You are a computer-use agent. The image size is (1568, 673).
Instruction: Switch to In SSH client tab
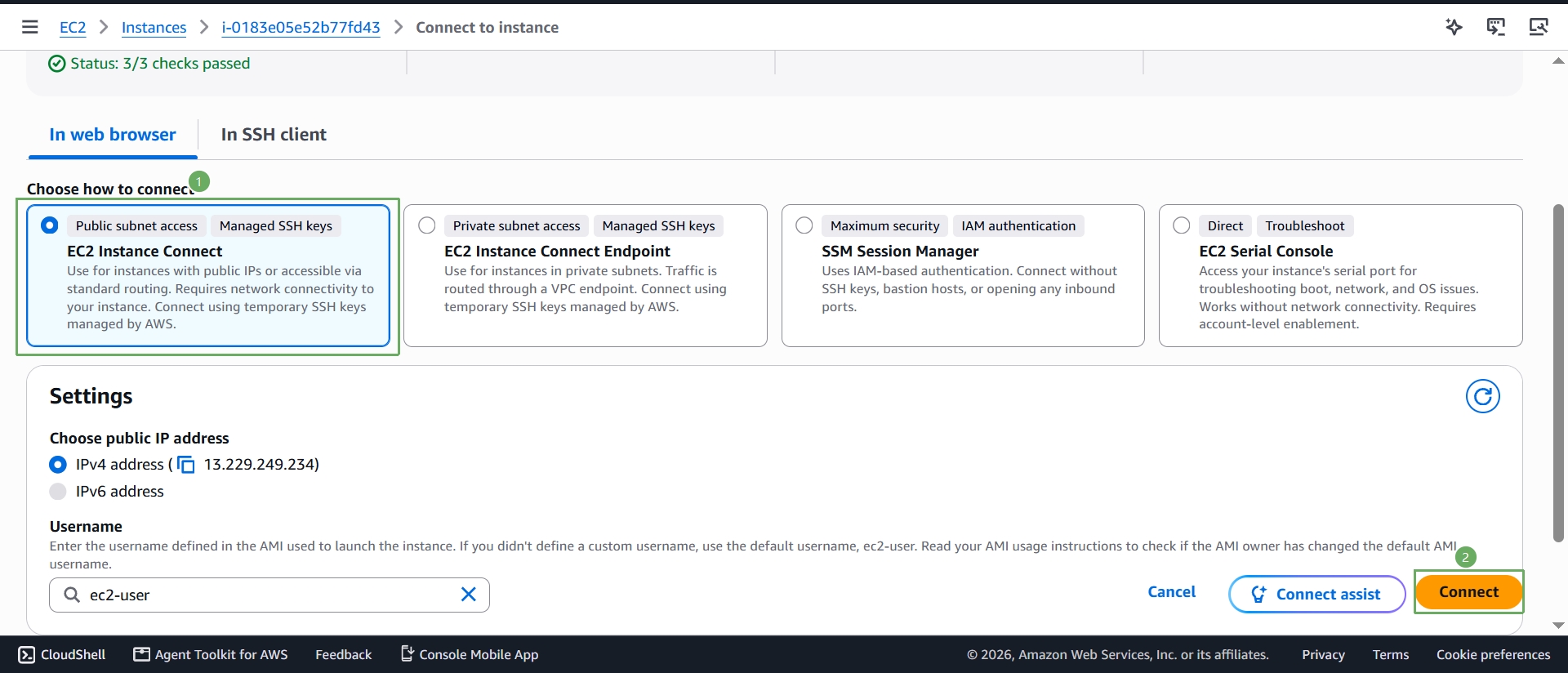[274, 135]
